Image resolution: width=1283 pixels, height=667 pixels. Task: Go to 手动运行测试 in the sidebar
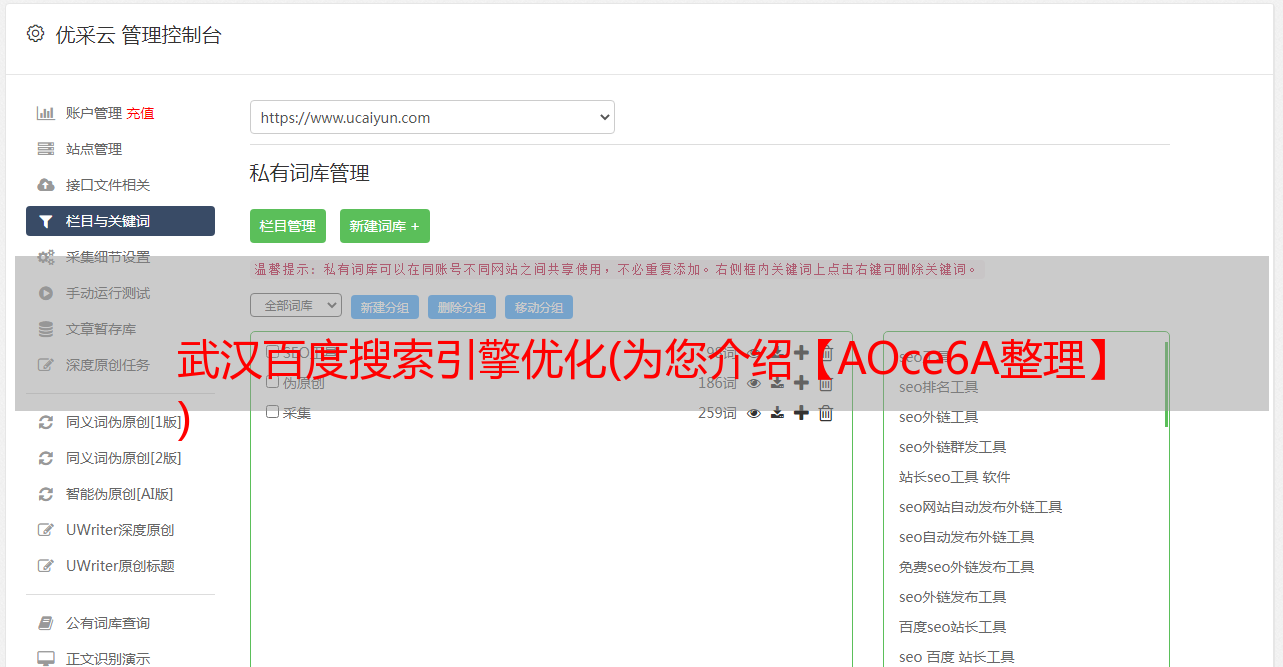108,293
